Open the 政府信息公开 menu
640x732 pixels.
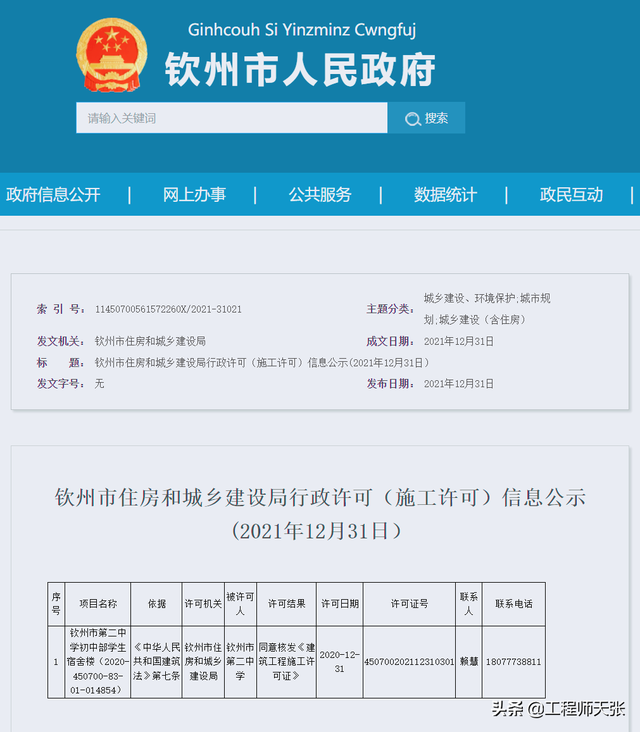coord(53,195)
